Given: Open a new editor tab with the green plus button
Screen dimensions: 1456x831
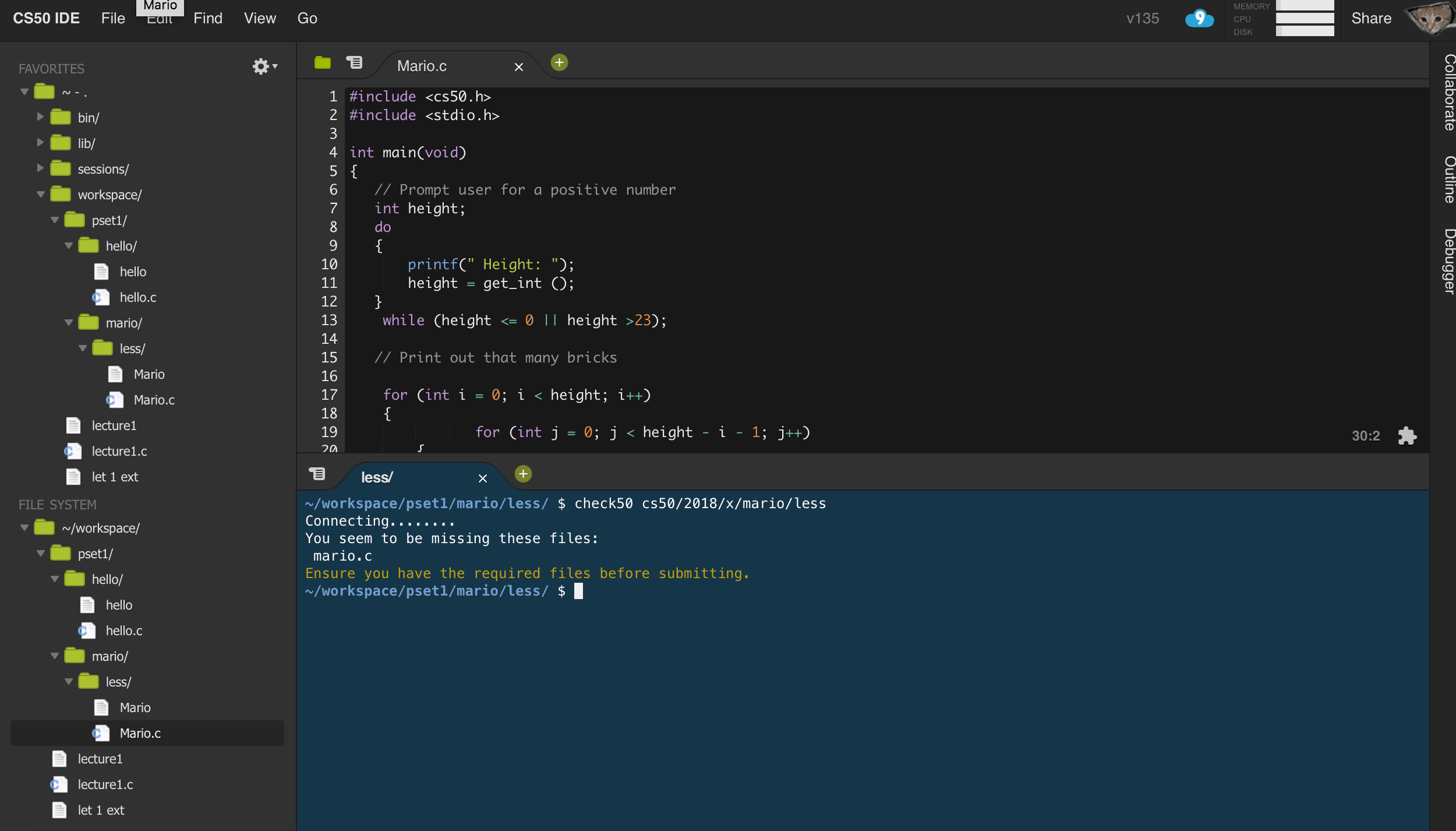Looking at the screenshot, I should pos(559,62).
